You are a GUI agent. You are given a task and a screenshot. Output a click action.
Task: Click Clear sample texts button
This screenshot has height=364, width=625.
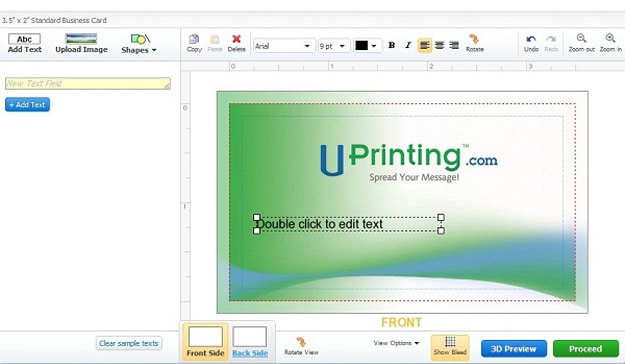click(x=129, y=343)
